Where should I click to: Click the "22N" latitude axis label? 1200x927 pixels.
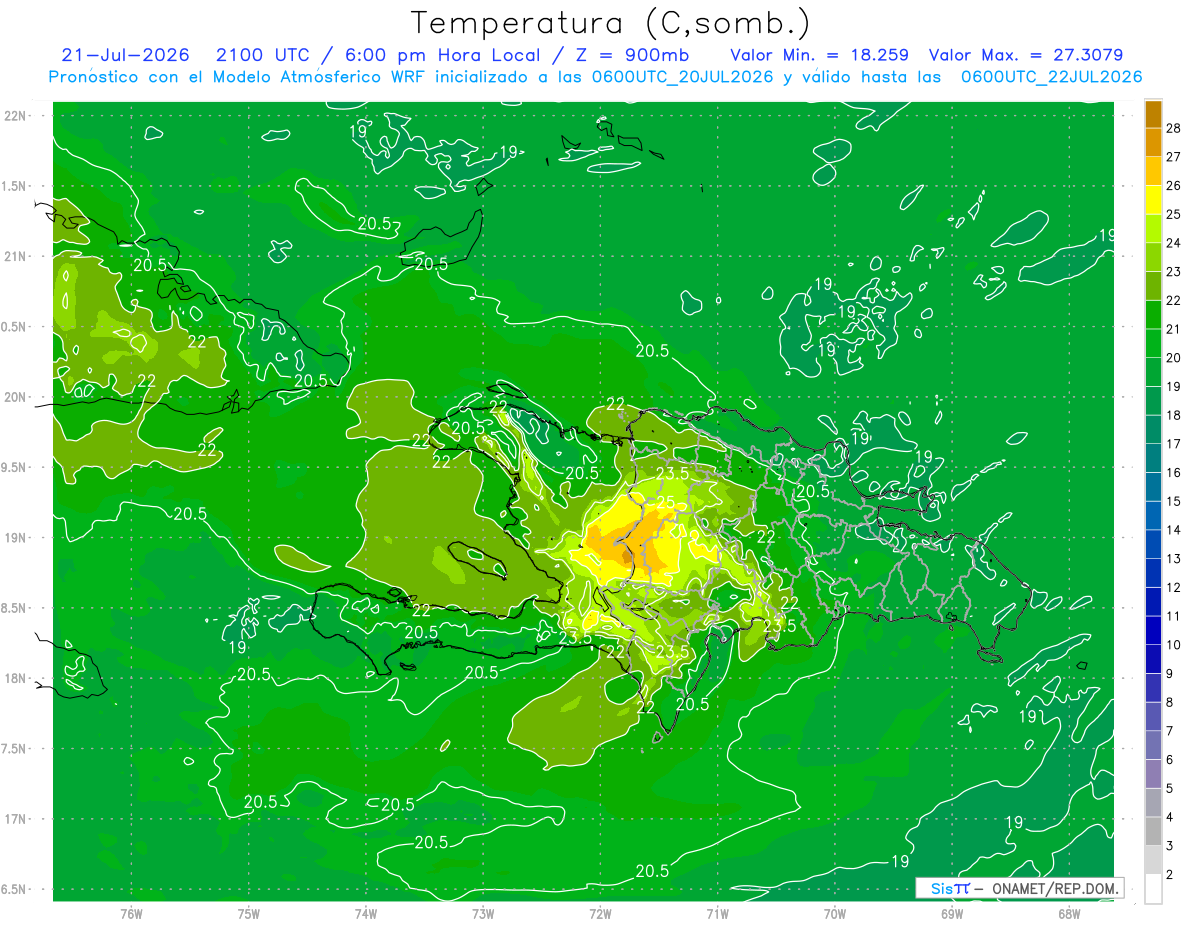click(x=16, y=116)
